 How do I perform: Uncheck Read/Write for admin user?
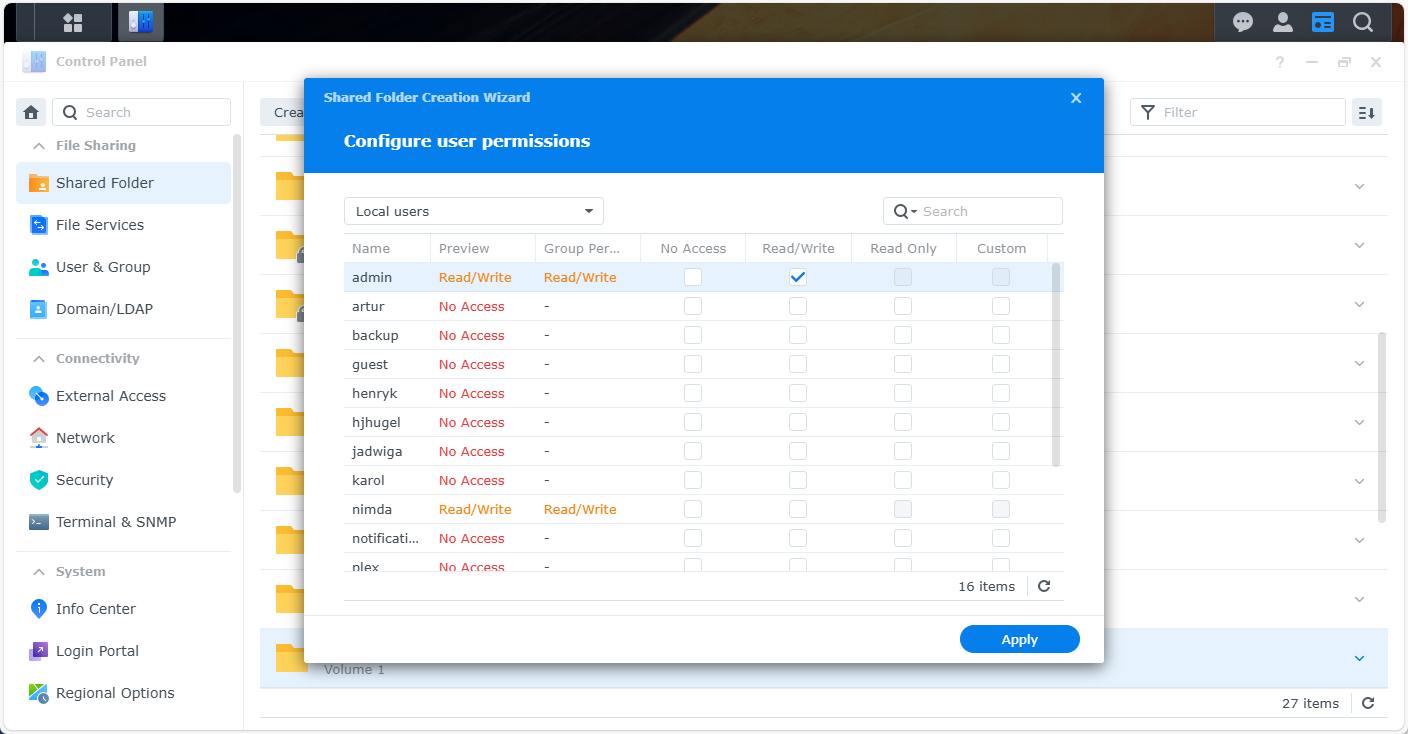point(798,277)
